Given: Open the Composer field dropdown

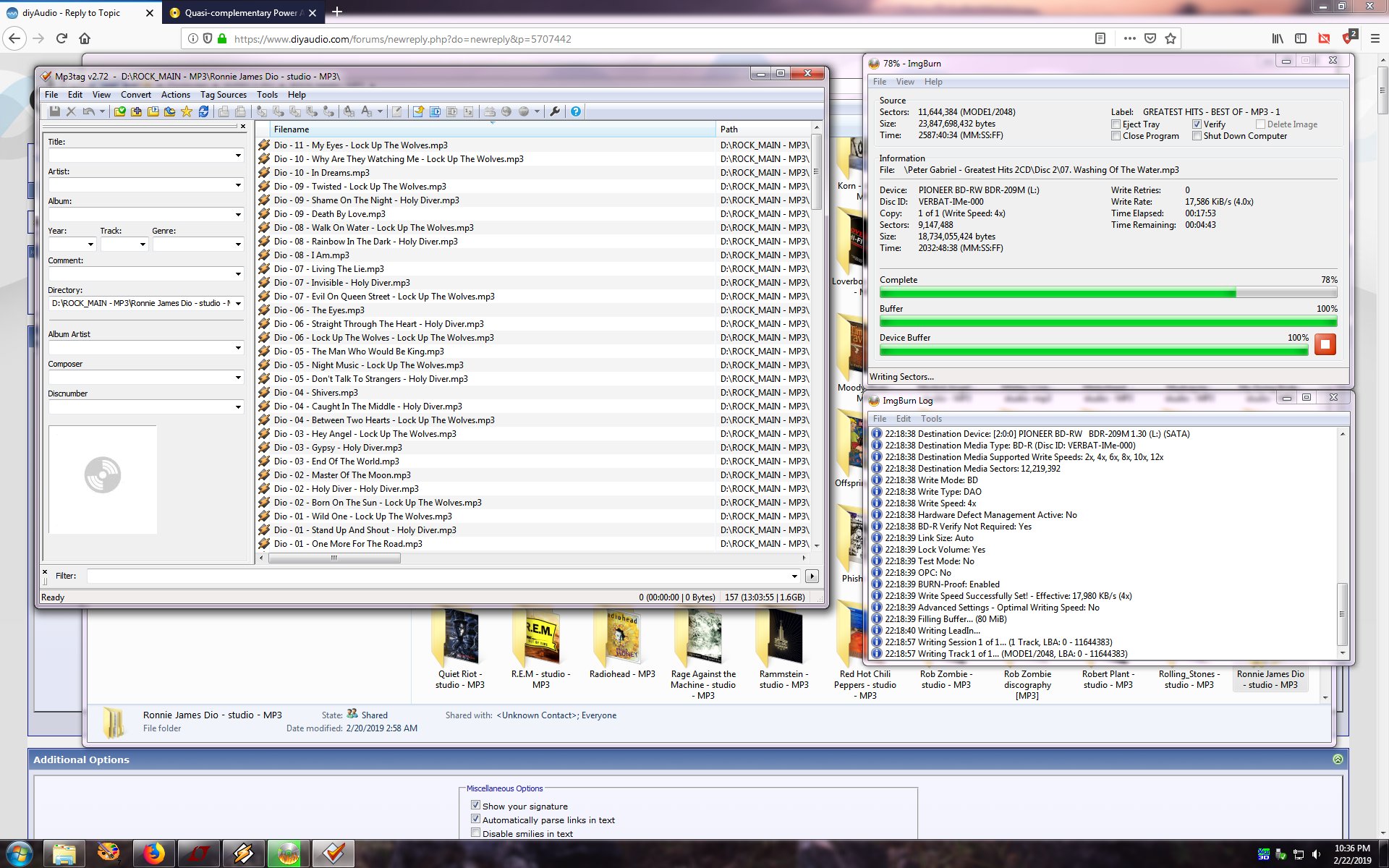Looking at the screenshot, I should click(238, 378).
